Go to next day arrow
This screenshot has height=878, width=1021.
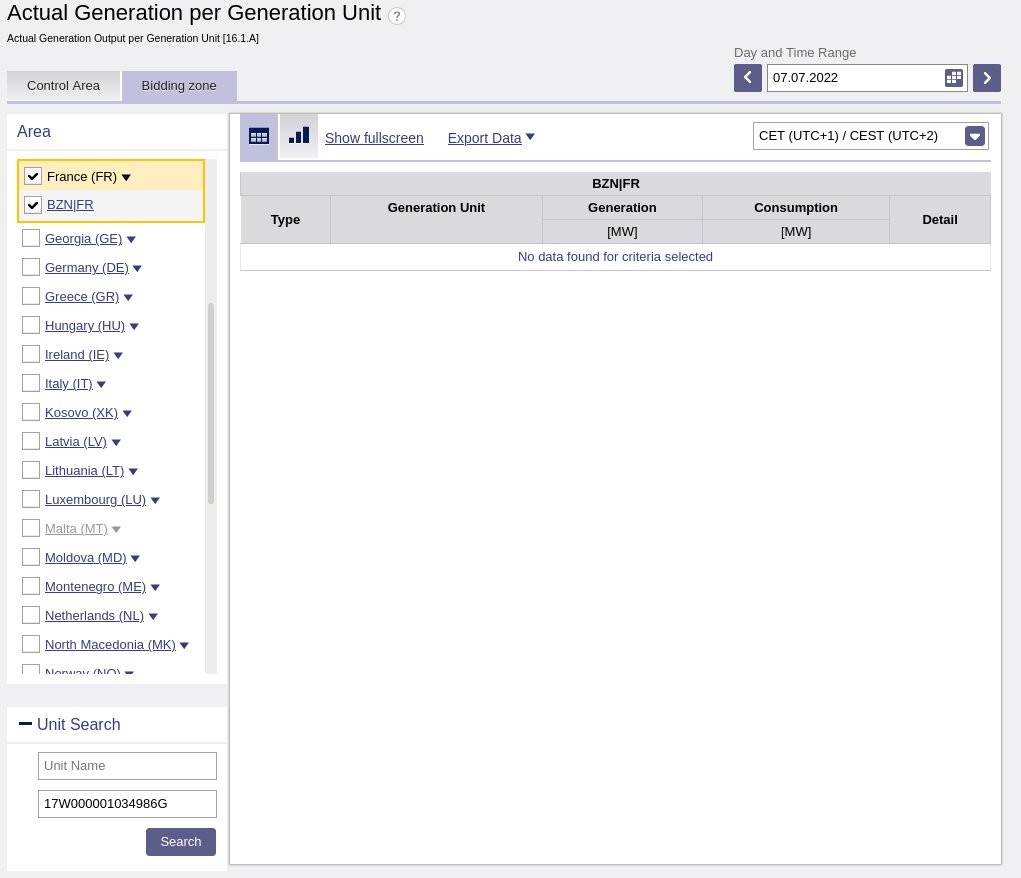pyautogui.click(x=986, y=78)
